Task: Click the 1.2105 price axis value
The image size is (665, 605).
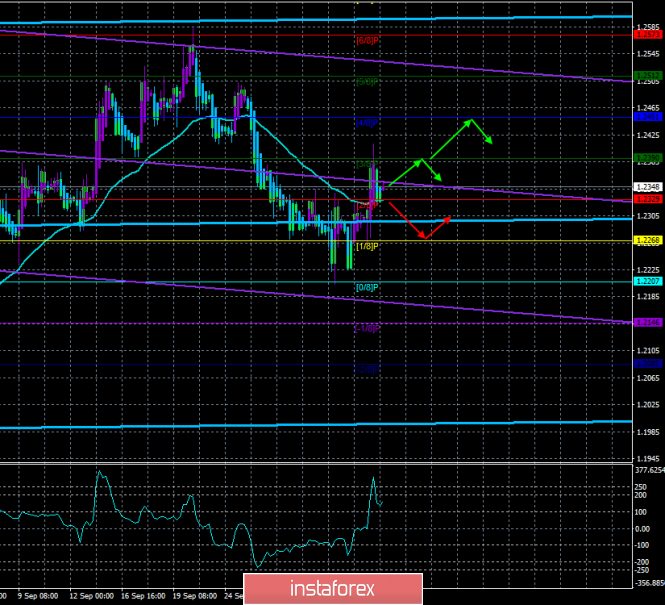Action: (649, 351)
